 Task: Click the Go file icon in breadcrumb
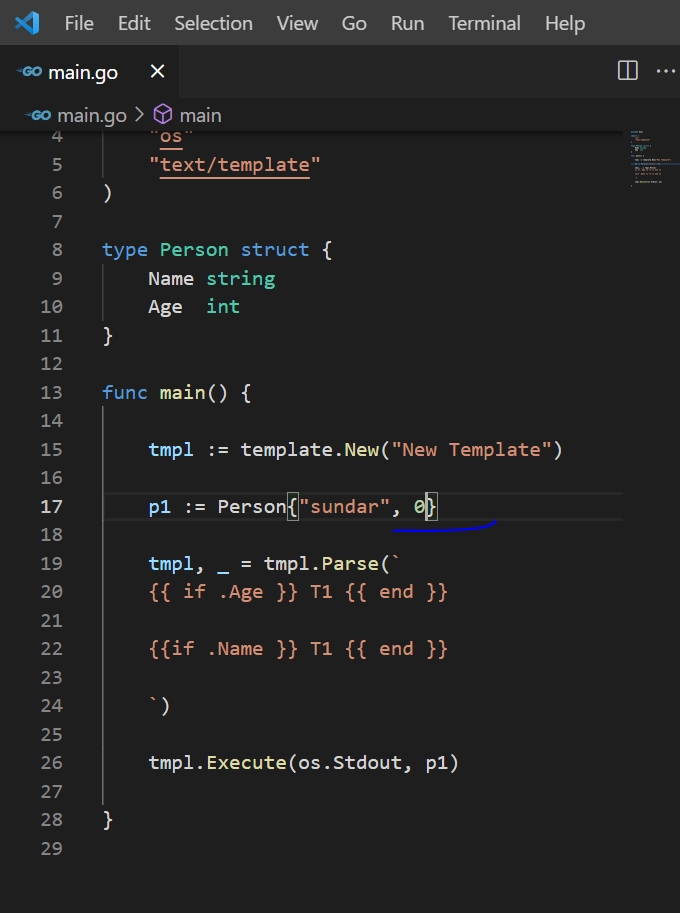click(x=38, y=115)
